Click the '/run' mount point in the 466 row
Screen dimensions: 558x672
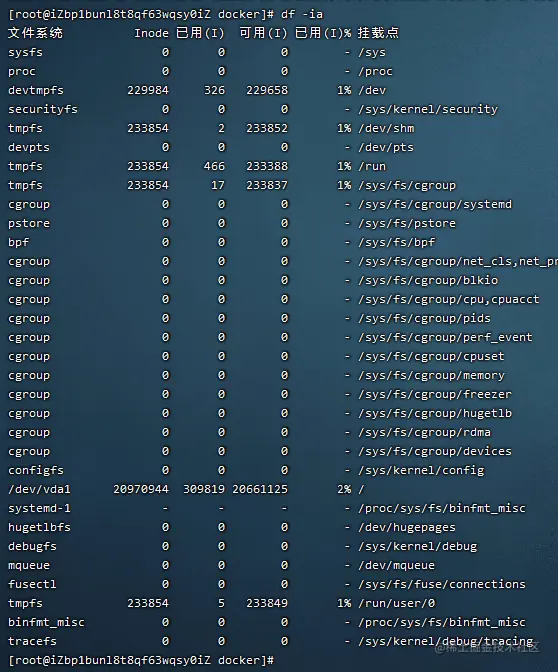(372, 166)
